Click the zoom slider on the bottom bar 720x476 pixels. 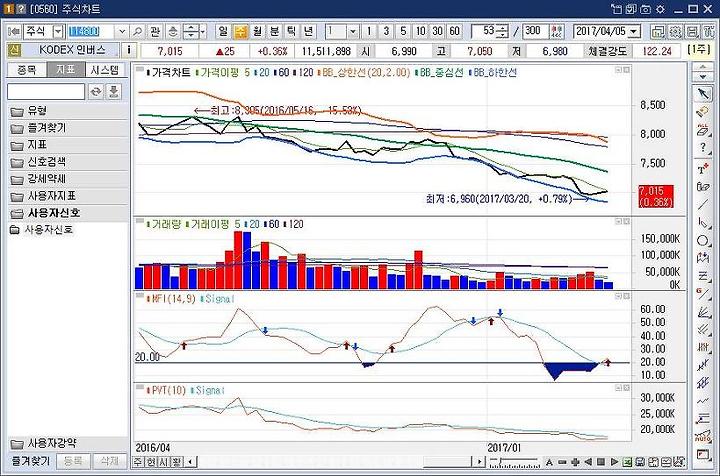pos(514,462)
